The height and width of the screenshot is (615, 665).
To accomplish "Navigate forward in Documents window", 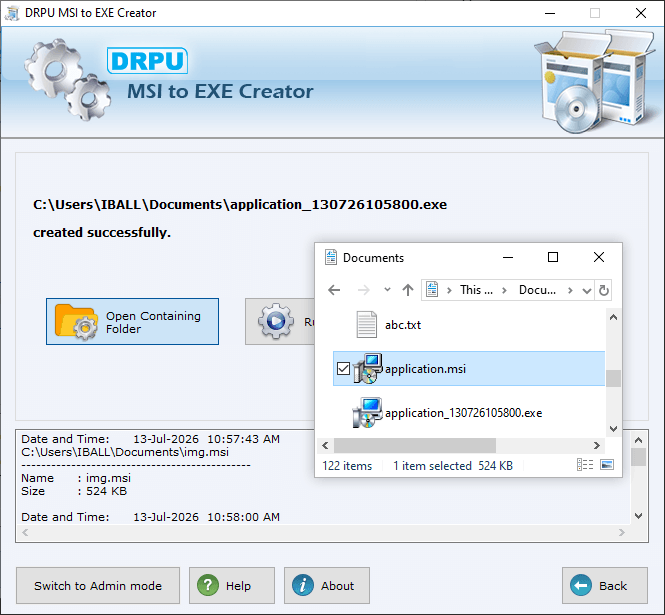I will pyautogui.click(x=363, y=290).
